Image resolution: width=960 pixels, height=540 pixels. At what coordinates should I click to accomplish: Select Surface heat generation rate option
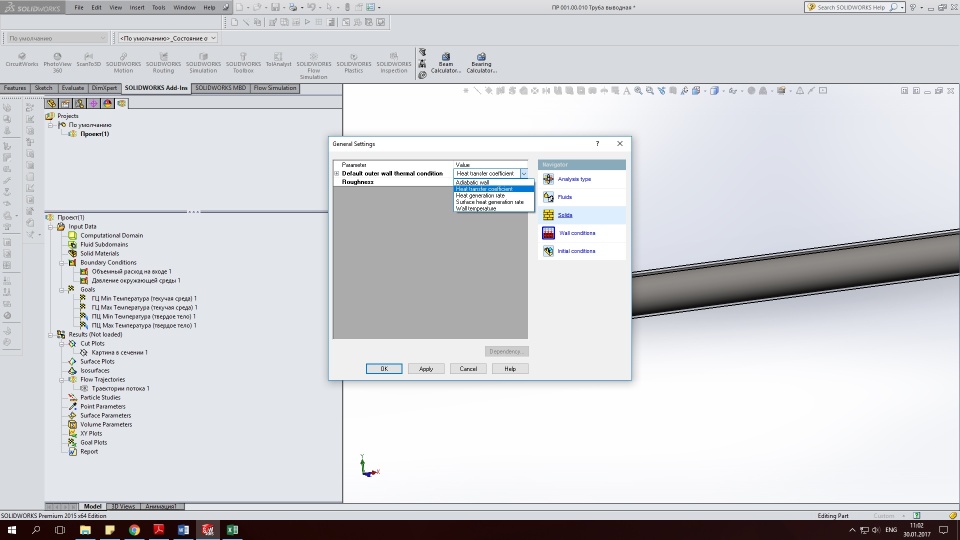pyautogui.click(x=493, y=201)
